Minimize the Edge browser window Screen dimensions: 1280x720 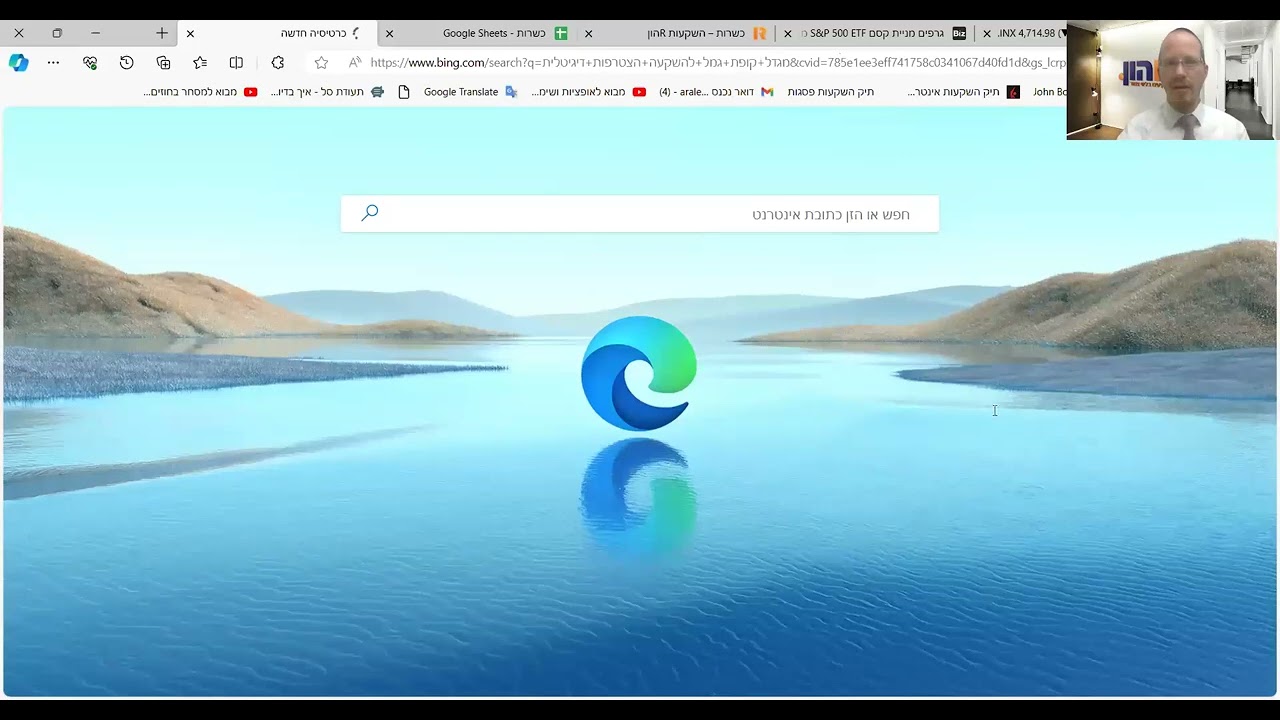pos(95,33)
